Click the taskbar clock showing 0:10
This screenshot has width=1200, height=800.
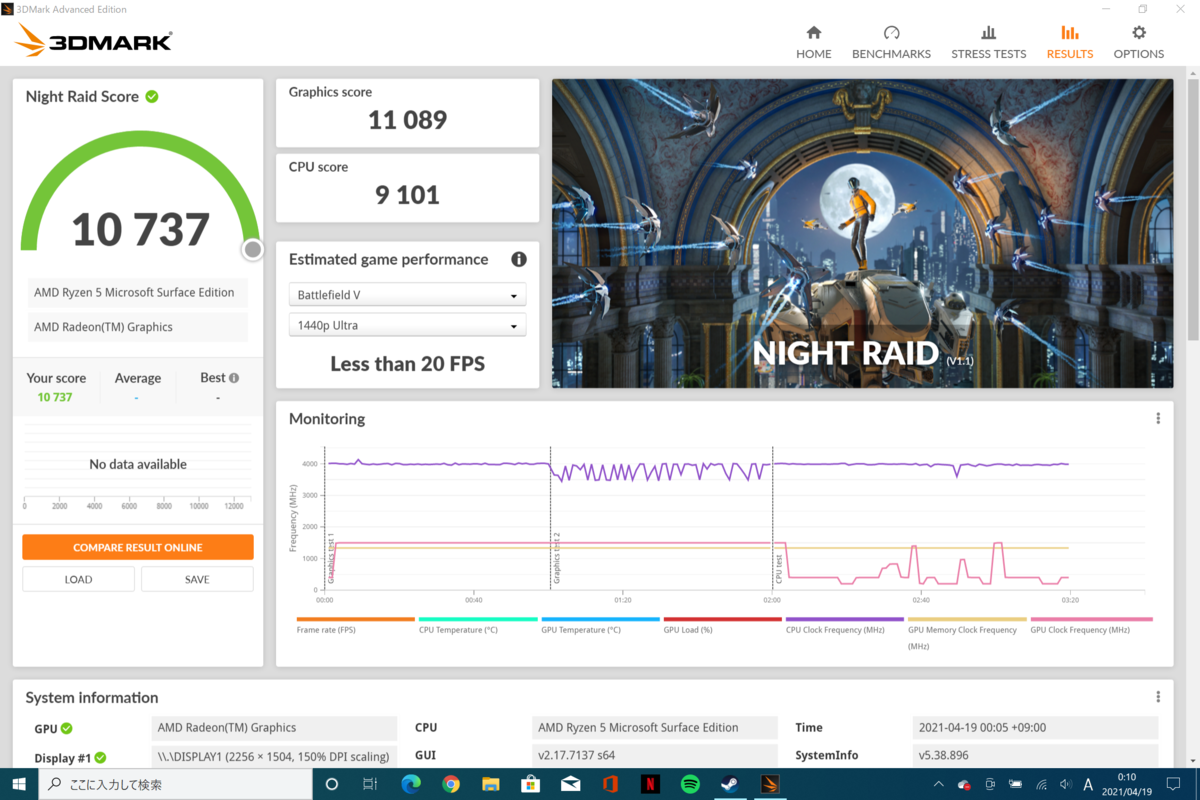coord(1127,784)
